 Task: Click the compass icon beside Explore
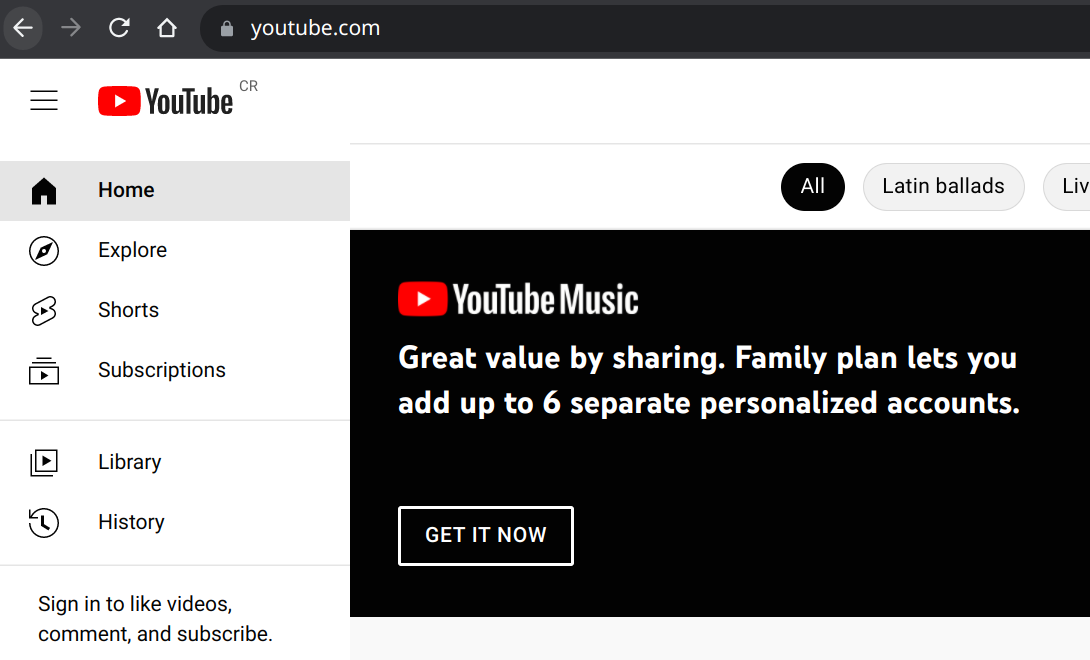pos(44,251)
